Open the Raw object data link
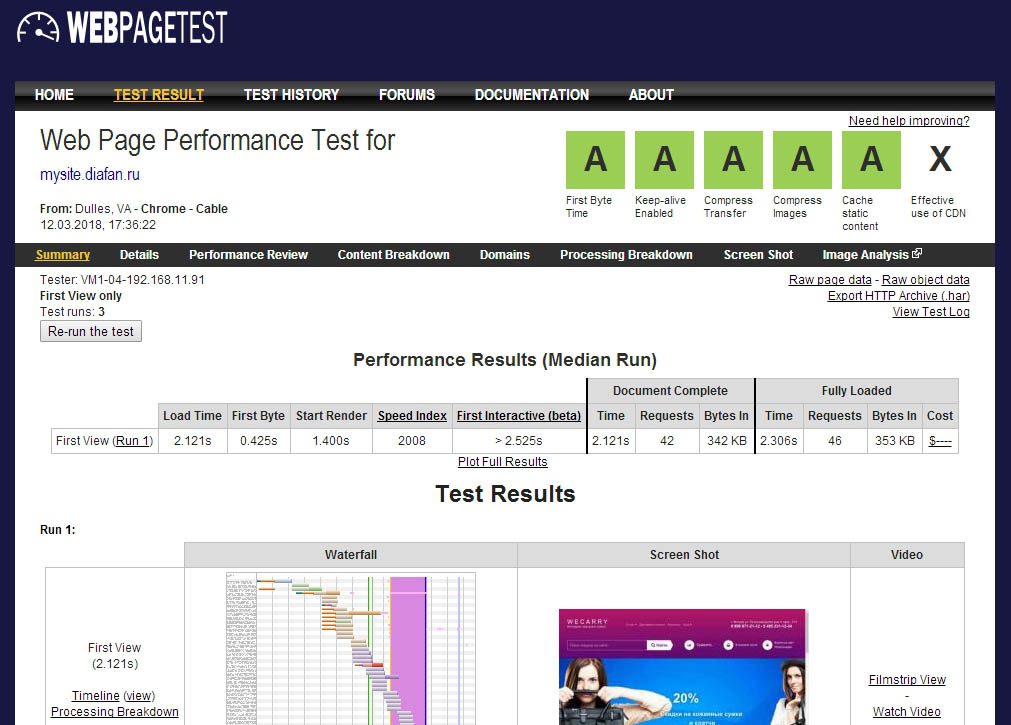The image size is (1011, 725). pos(926,279)
